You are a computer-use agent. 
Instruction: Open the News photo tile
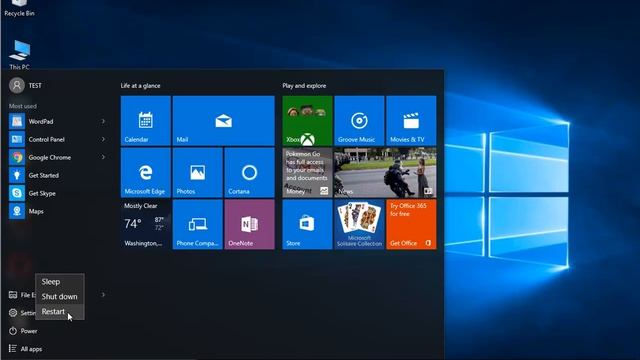(385, 173)
